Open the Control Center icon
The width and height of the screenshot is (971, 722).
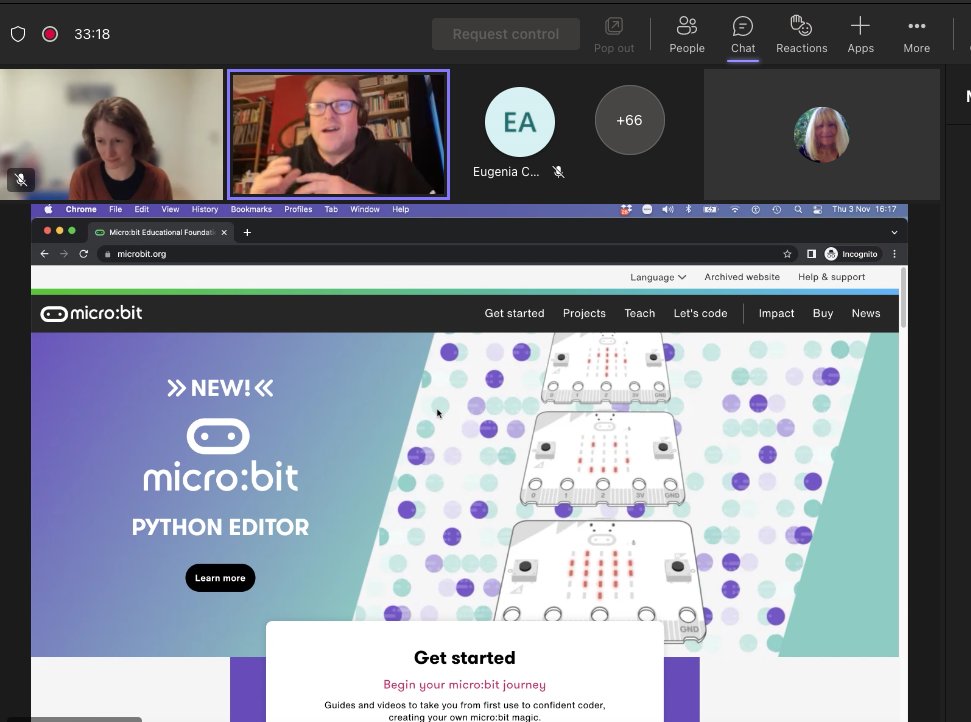(x=817, y=209)
